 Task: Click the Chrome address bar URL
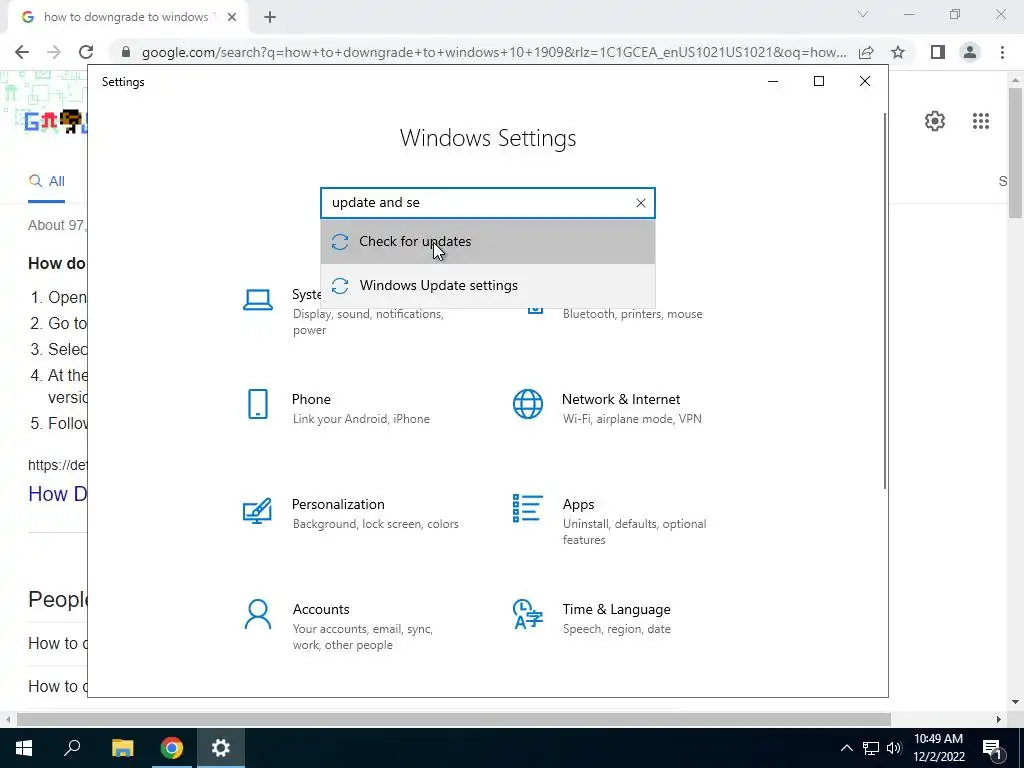494,52
